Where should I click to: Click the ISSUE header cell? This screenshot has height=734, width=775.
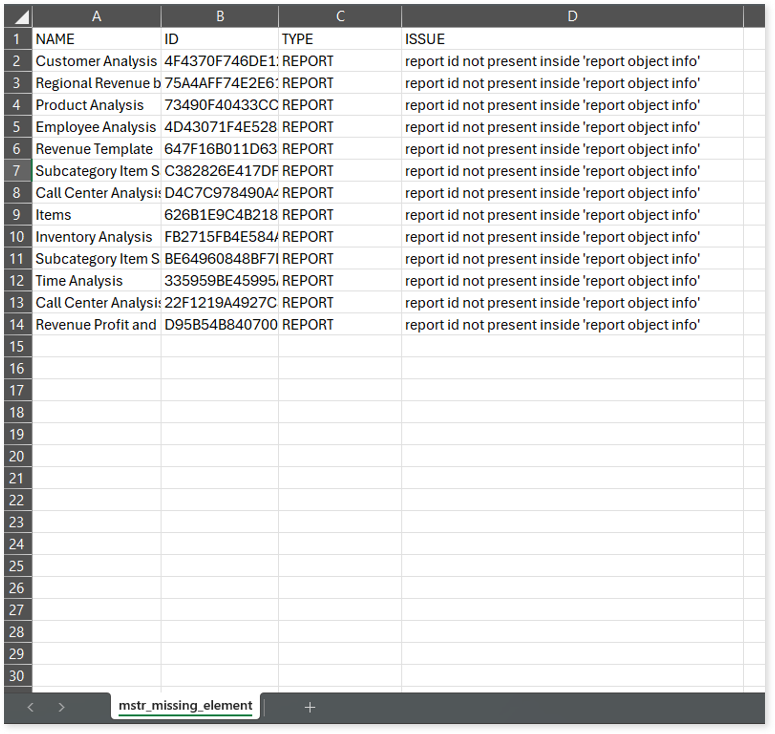coord(572,39)
